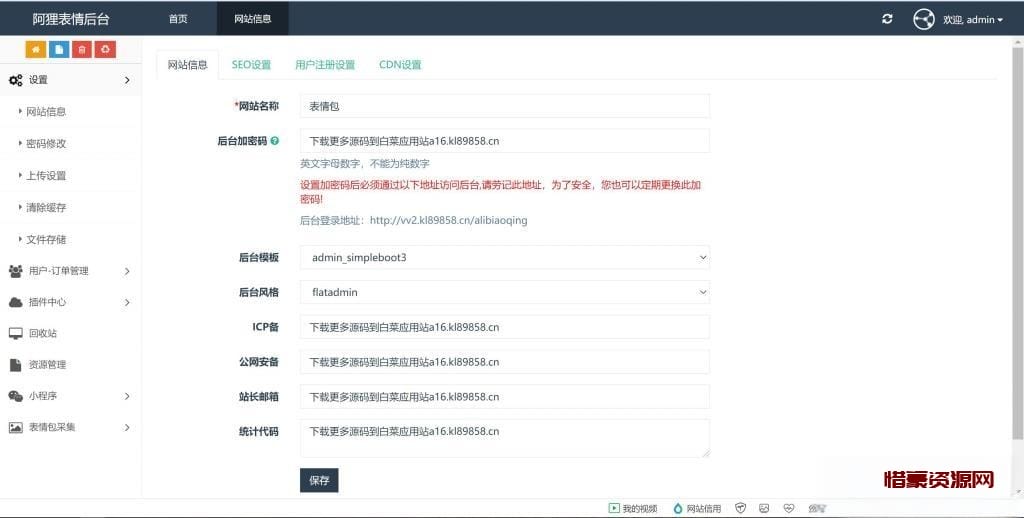Click the refresh icon in top bar

point(887,19)
